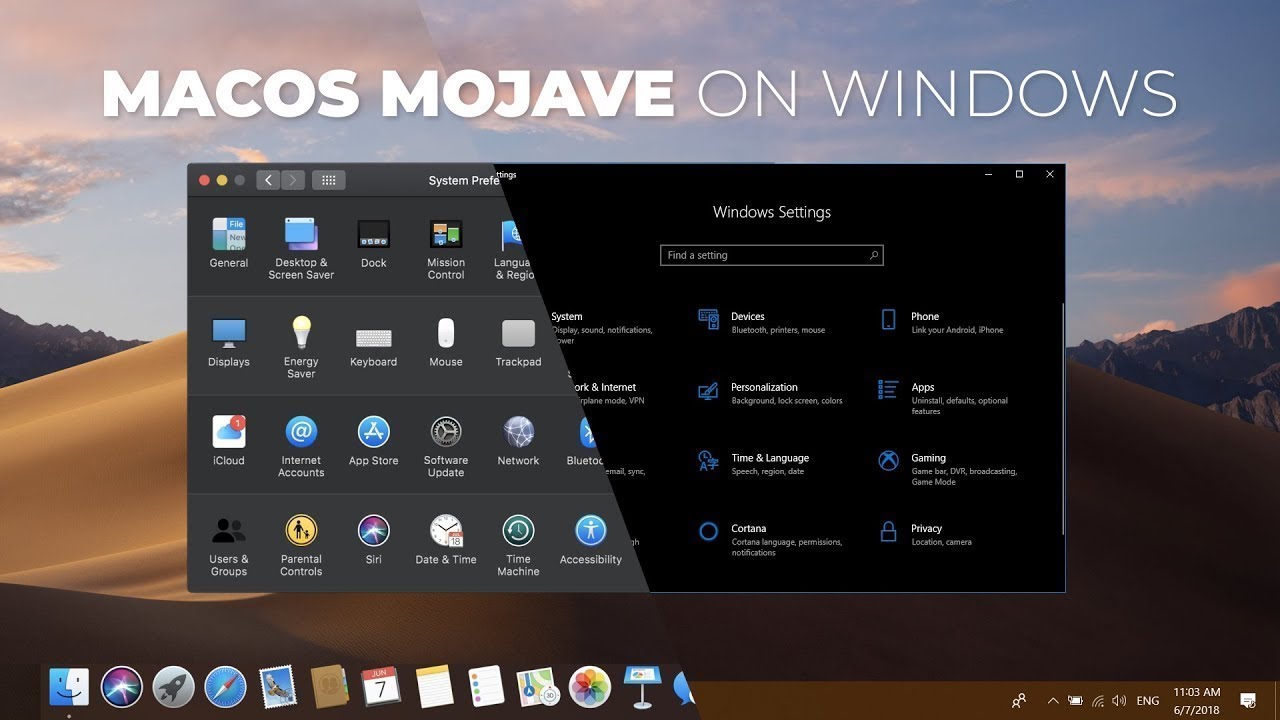The image size is (1280, 720).
Task: Open Notes from the dock
Action: (434, 686)
